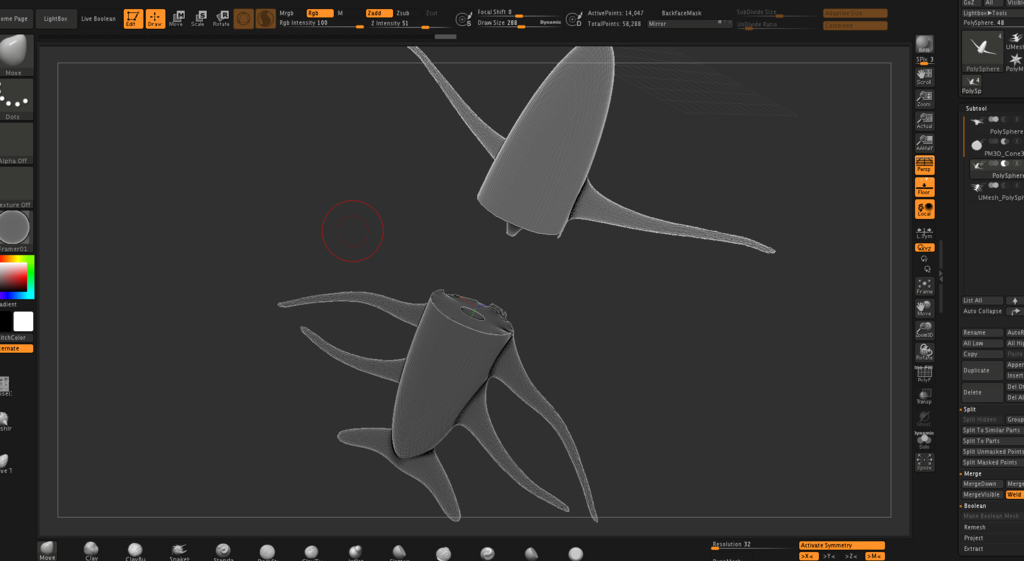
Task: Click the Move view icon in right shelf
Action: [924, 308]
